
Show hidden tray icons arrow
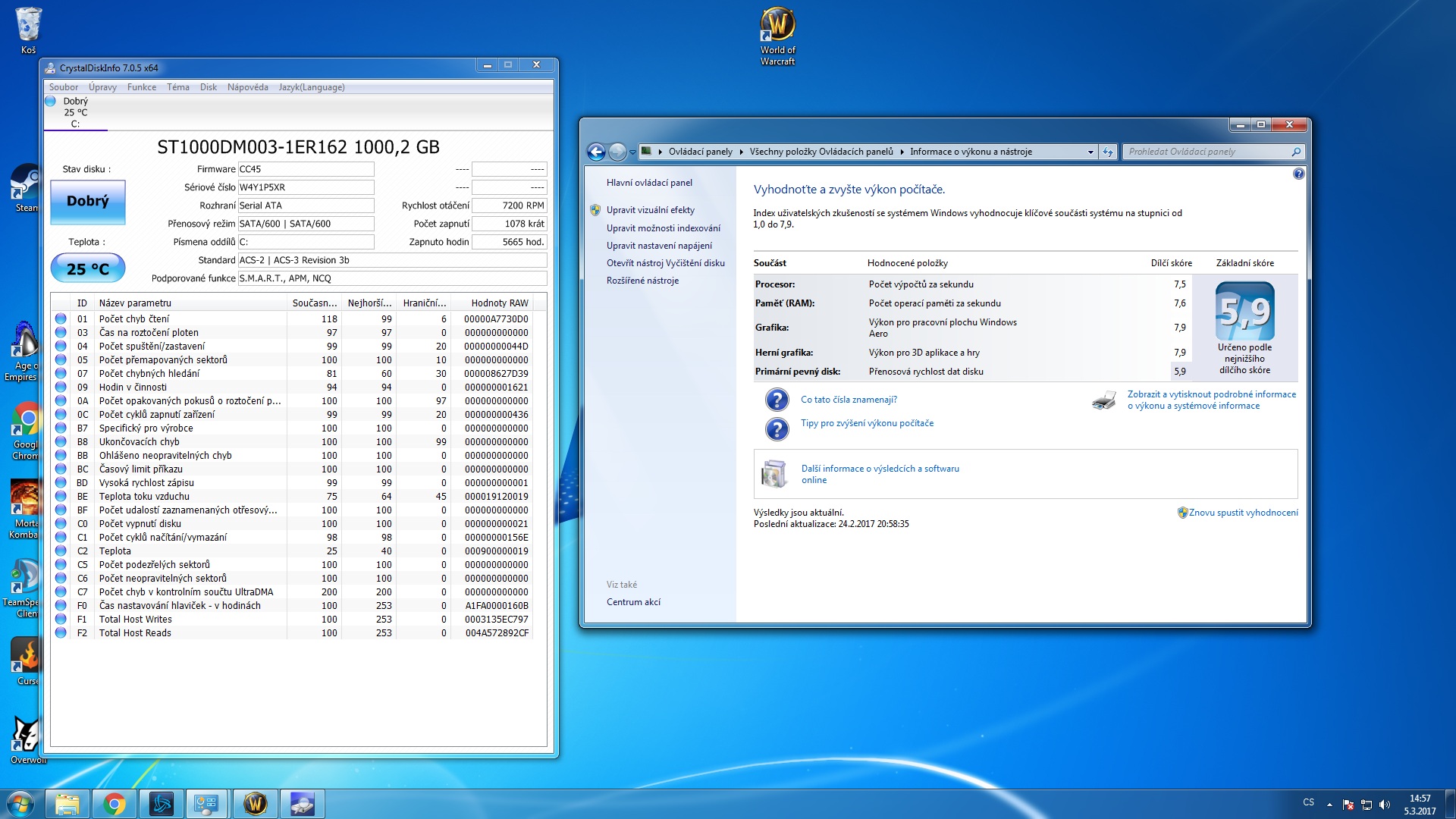1329,804
